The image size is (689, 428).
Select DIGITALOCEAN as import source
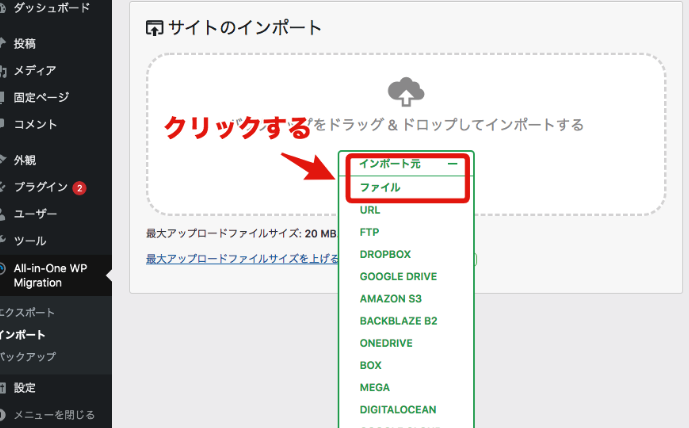pyautogui.click(x=398, y=410)
